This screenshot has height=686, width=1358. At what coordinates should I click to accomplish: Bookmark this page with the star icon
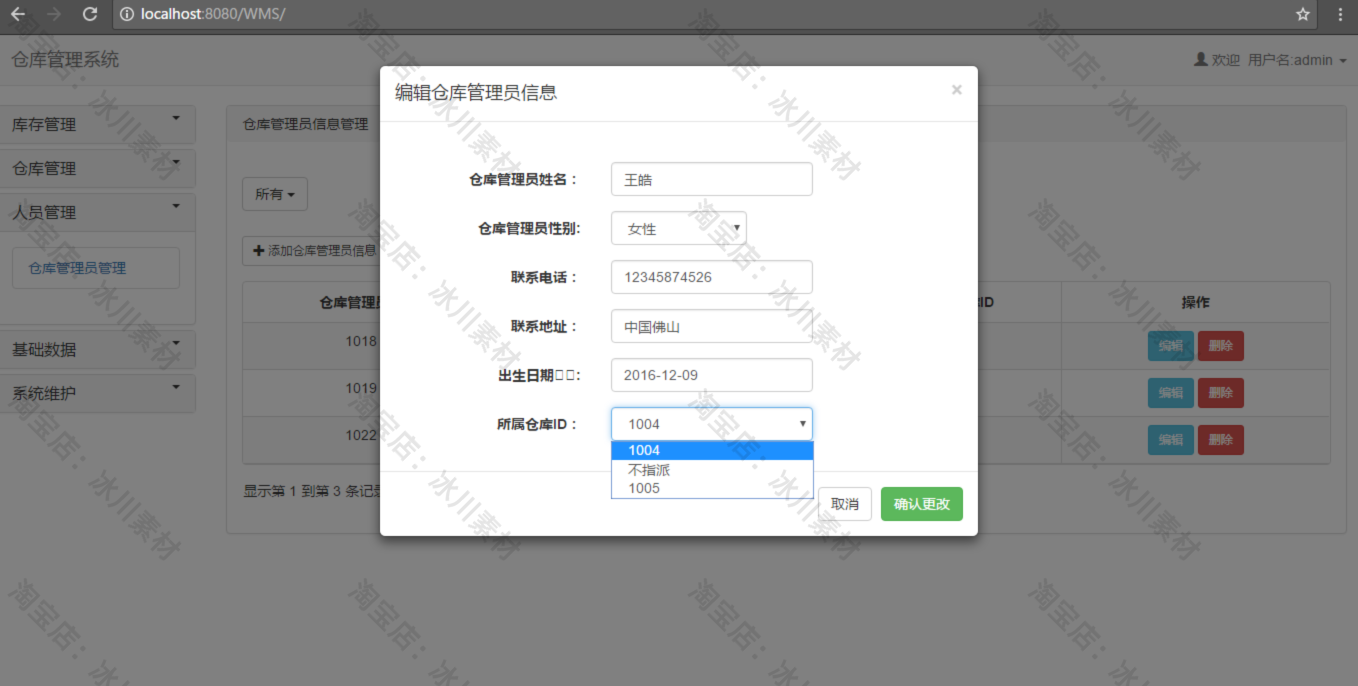[1303, 14]
